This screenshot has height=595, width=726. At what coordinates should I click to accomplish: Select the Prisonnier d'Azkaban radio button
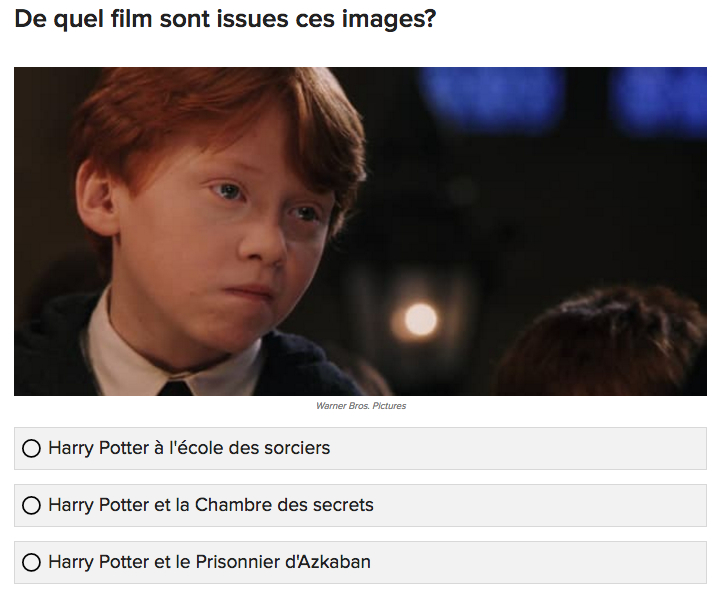point(31,563)
